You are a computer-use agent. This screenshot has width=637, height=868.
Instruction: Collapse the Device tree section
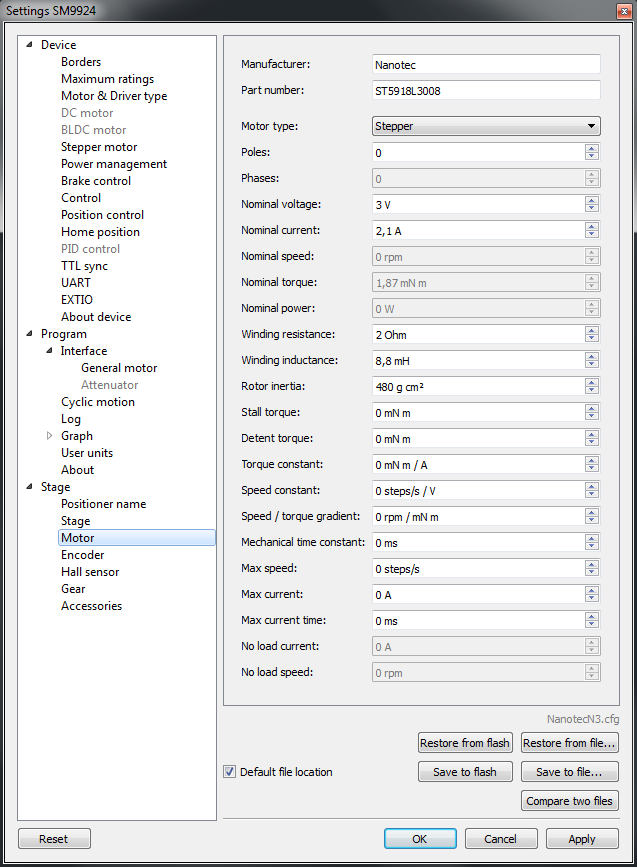pyautogui.click(x=29, y=45)
